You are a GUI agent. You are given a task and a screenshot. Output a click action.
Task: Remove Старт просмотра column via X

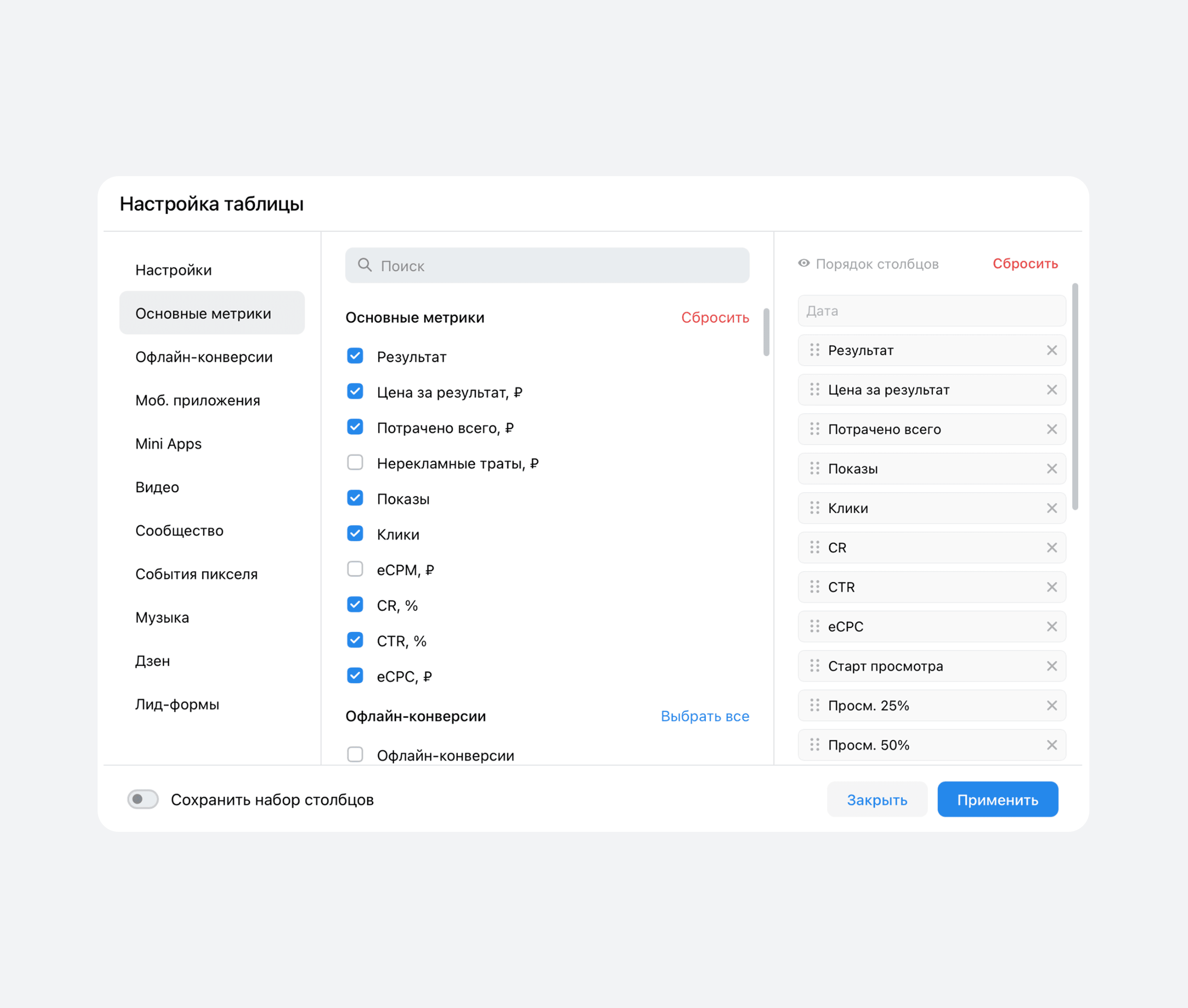1052,666
